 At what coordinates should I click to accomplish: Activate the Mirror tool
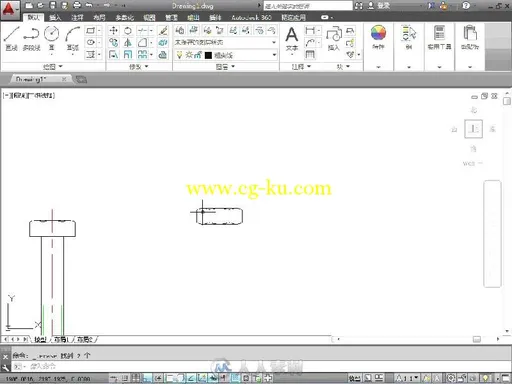tap(128, 43)
